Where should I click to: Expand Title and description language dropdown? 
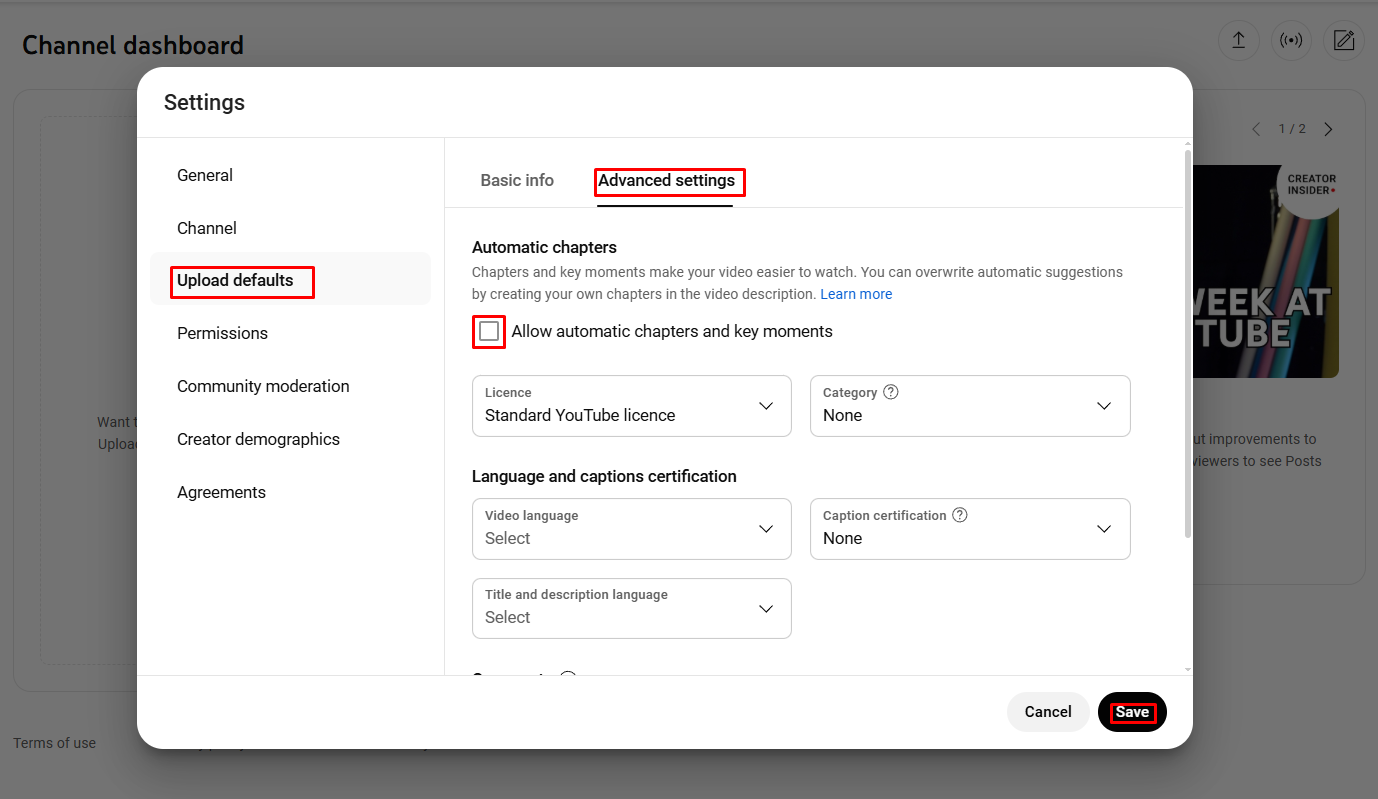click(x=631, y=608)
